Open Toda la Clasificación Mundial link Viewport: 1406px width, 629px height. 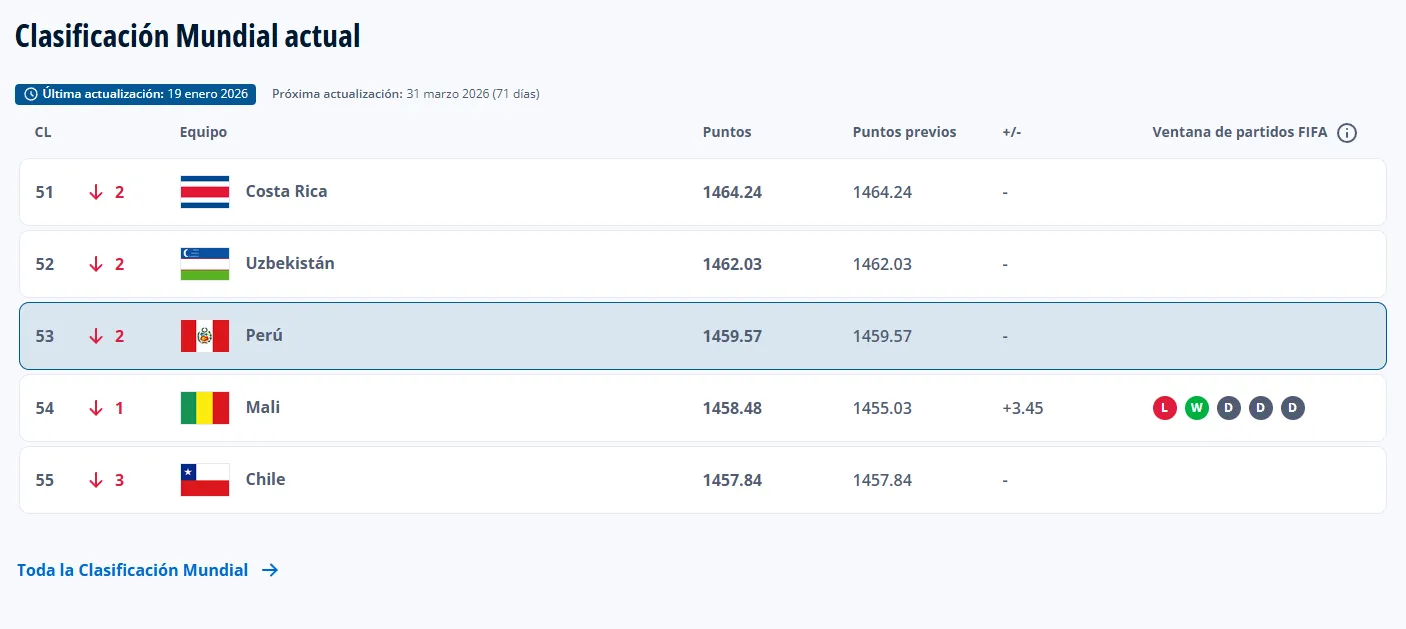click(x=133, y=570)
